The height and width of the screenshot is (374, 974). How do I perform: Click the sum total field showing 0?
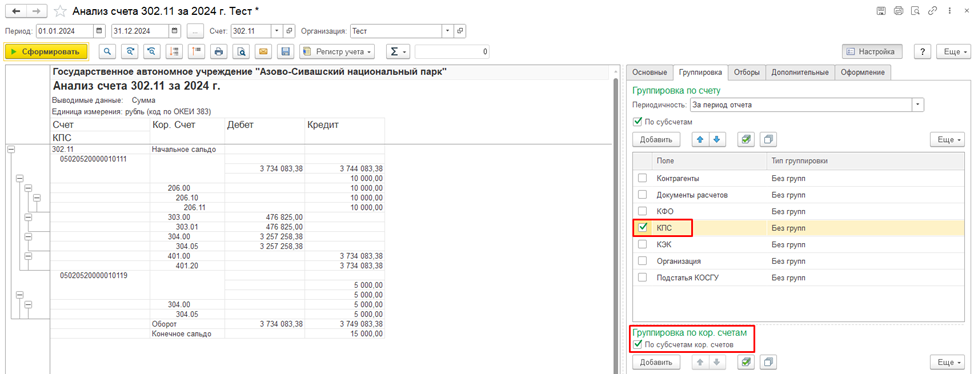point(453,51)
